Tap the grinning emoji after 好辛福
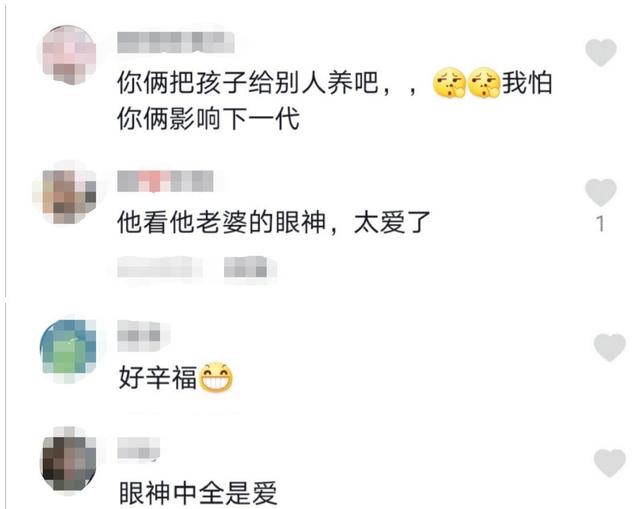The width and height of the screenshot is (640, 509). click(x=216, y=377)
